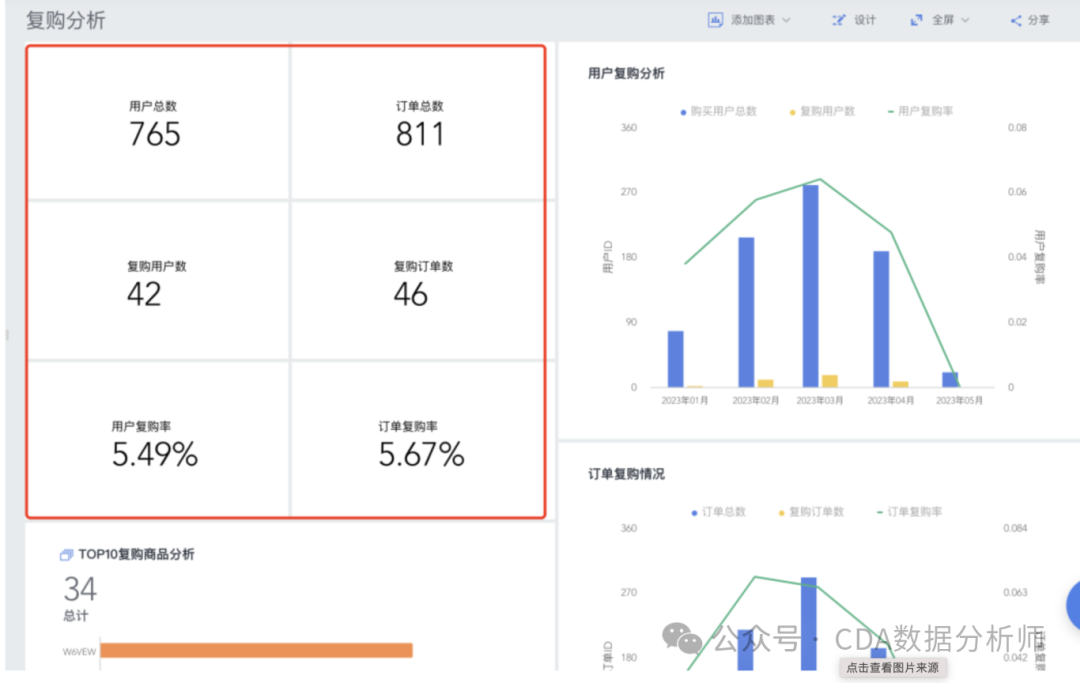Click the 2023年04月 blue bar
This screenshot has width=1080, height=683.
(881, 319)
